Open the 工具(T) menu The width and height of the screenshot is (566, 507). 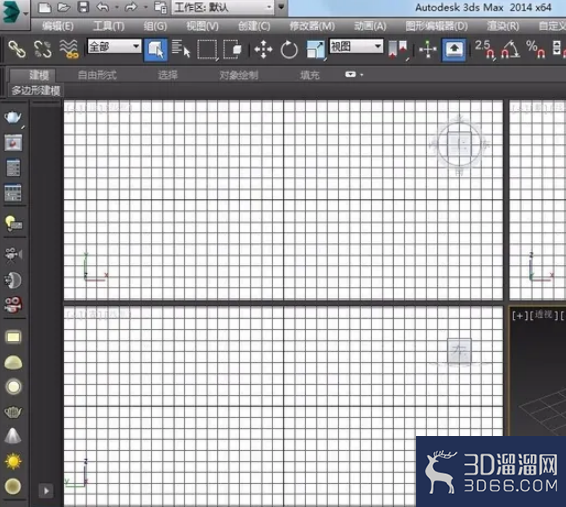(109, 26)
